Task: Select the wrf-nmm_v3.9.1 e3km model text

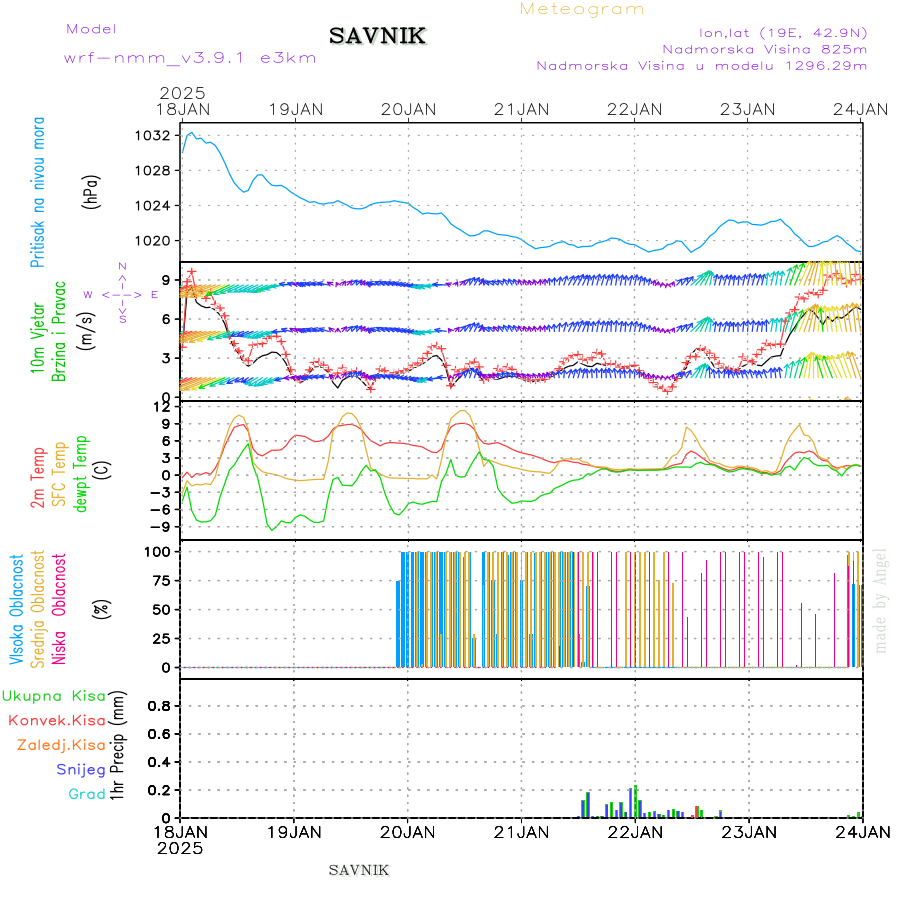Action: 190,58
